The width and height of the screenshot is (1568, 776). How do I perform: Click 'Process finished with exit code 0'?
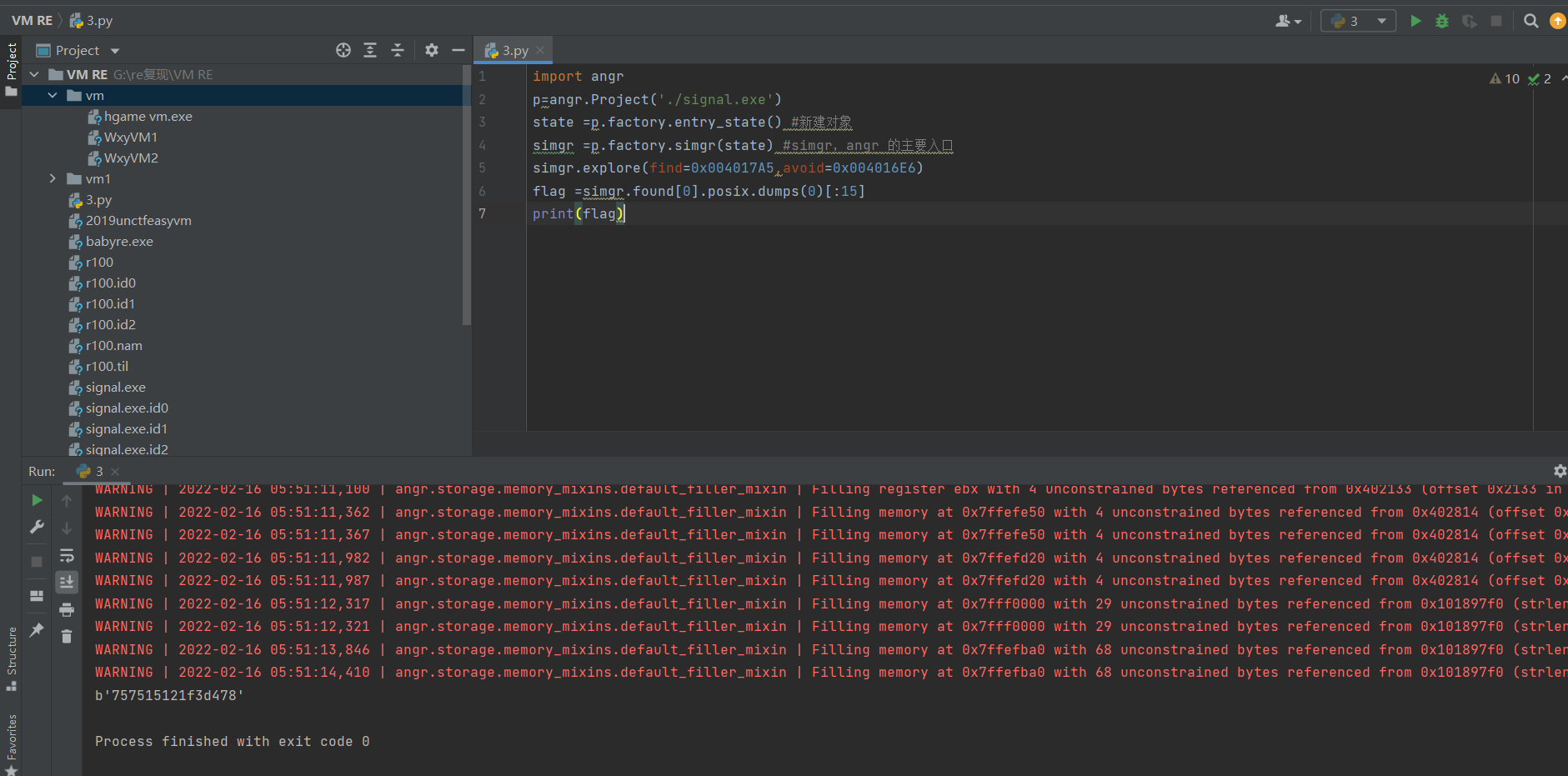232,741
